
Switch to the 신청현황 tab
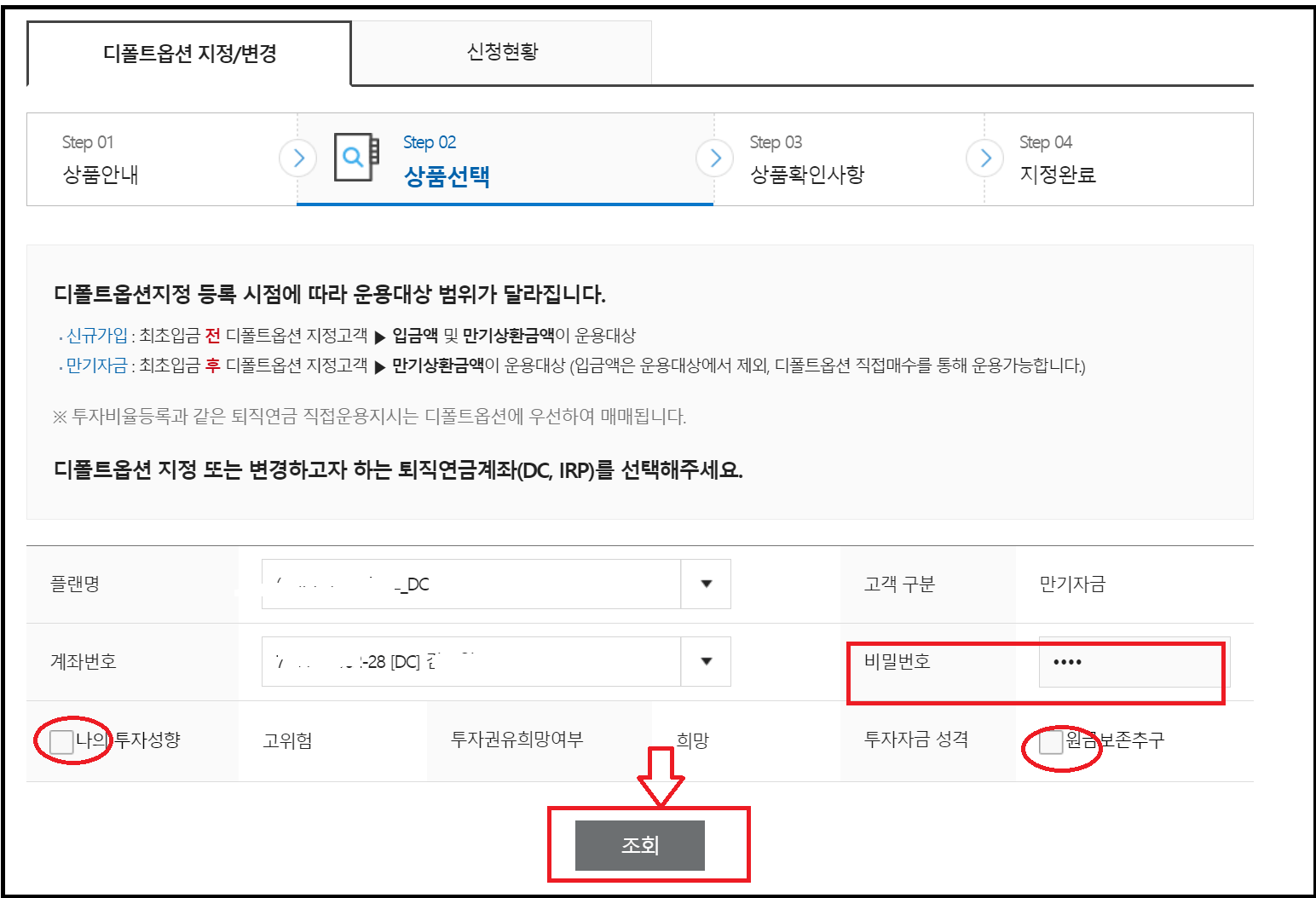501,52
